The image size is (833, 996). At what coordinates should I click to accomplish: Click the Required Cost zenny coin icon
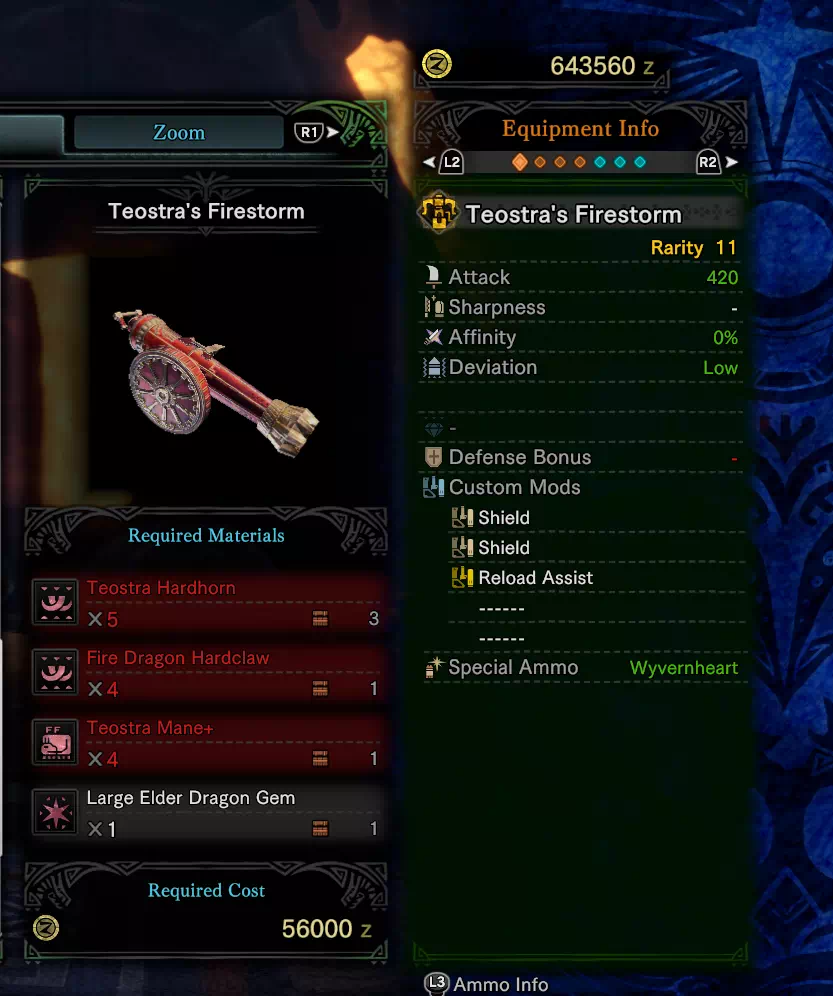[x=46, y=928]
